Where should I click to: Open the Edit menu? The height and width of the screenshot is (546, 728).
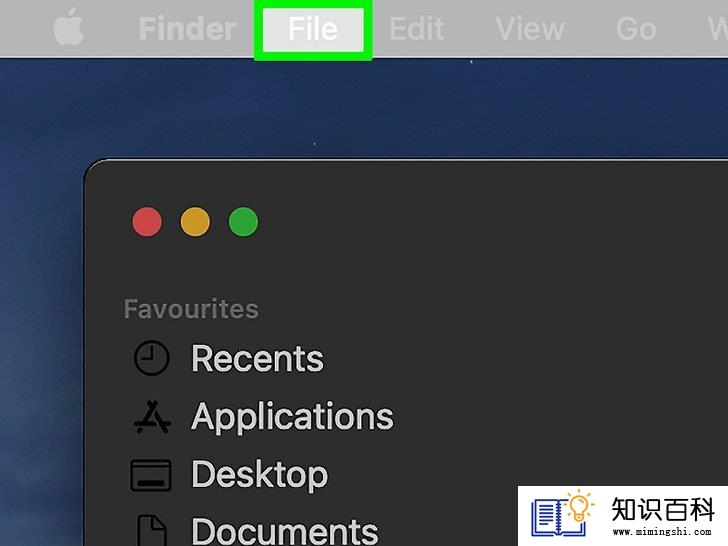(417, 29)
